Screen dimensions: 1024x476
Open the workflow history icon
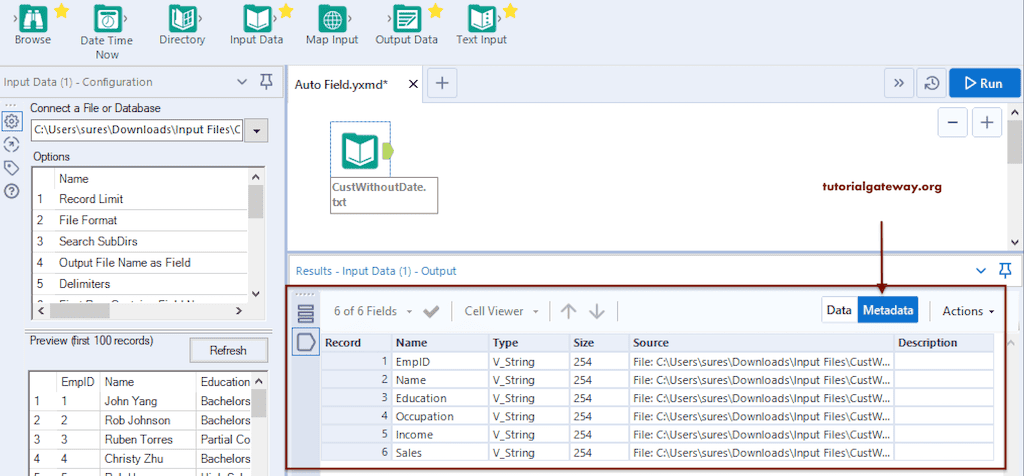pos(931,83)
